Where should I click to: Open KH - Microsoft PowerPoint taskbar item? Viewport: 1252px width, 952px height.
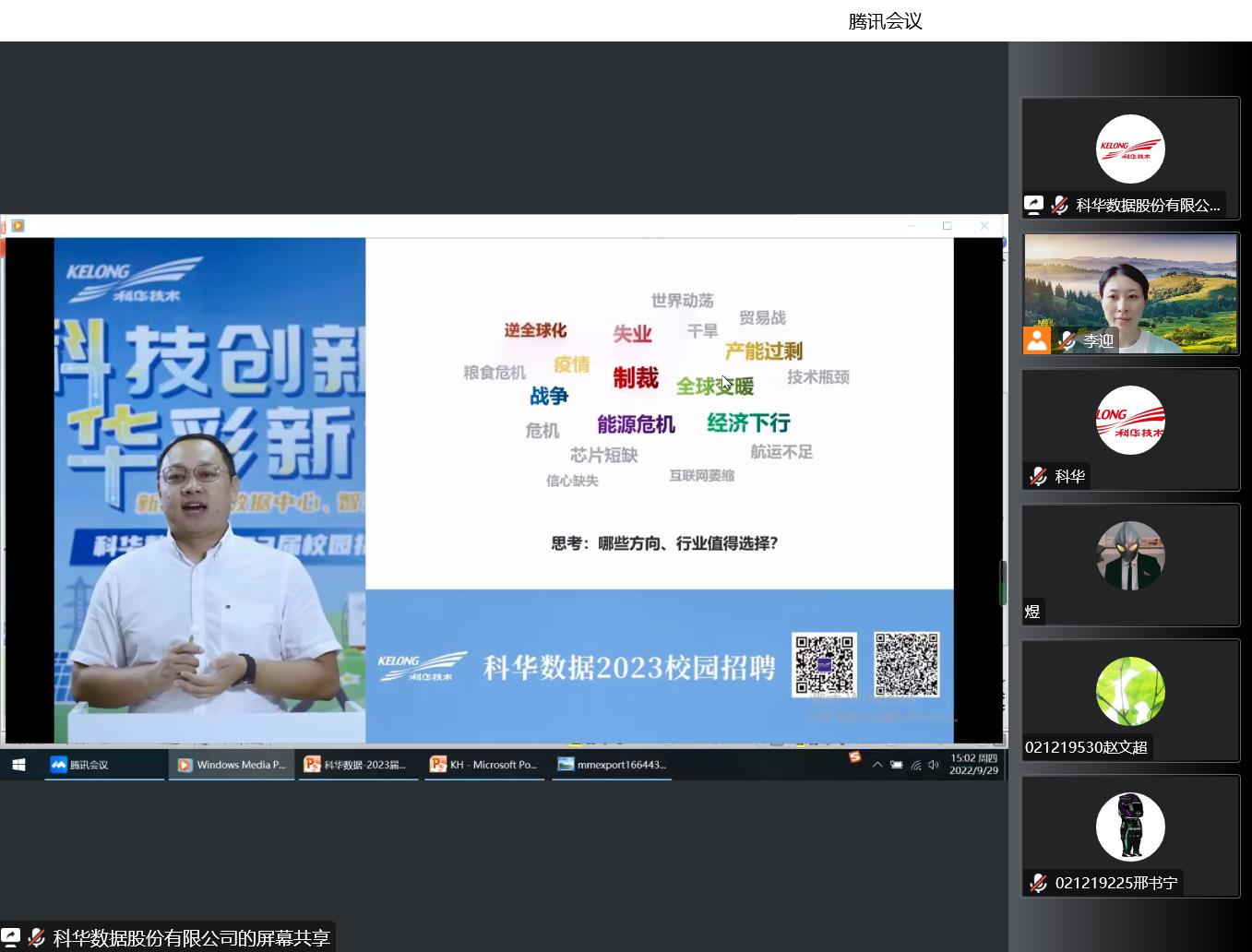click(484, 765)
